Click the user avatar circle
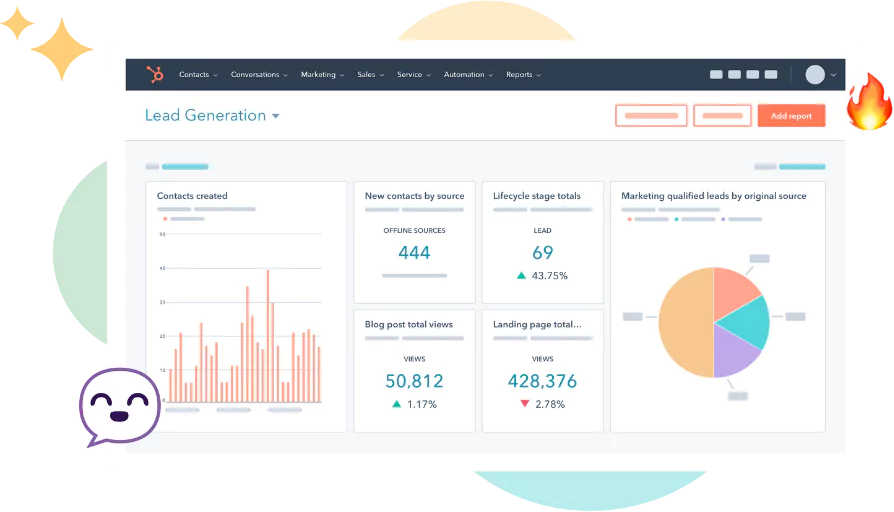The width and height of the screenshot is (894, 512). click(815, 75)
